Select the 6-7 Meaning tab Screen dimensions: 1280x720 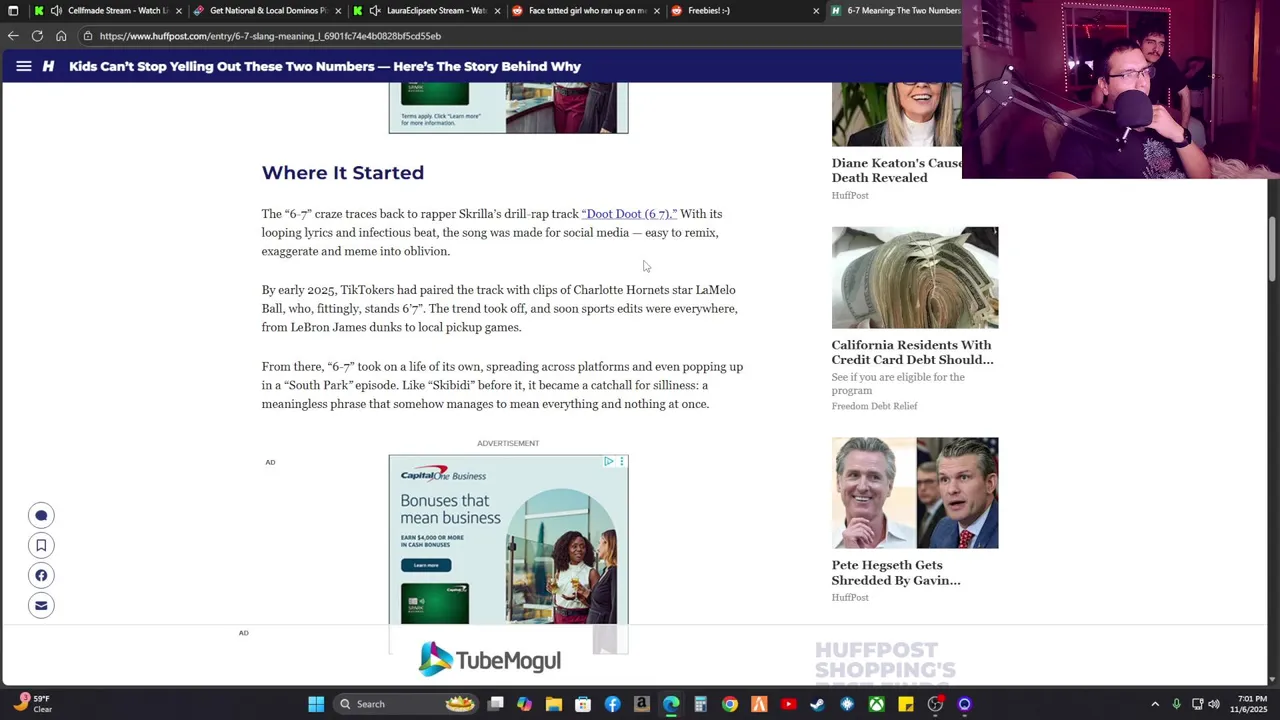(895, 11)
